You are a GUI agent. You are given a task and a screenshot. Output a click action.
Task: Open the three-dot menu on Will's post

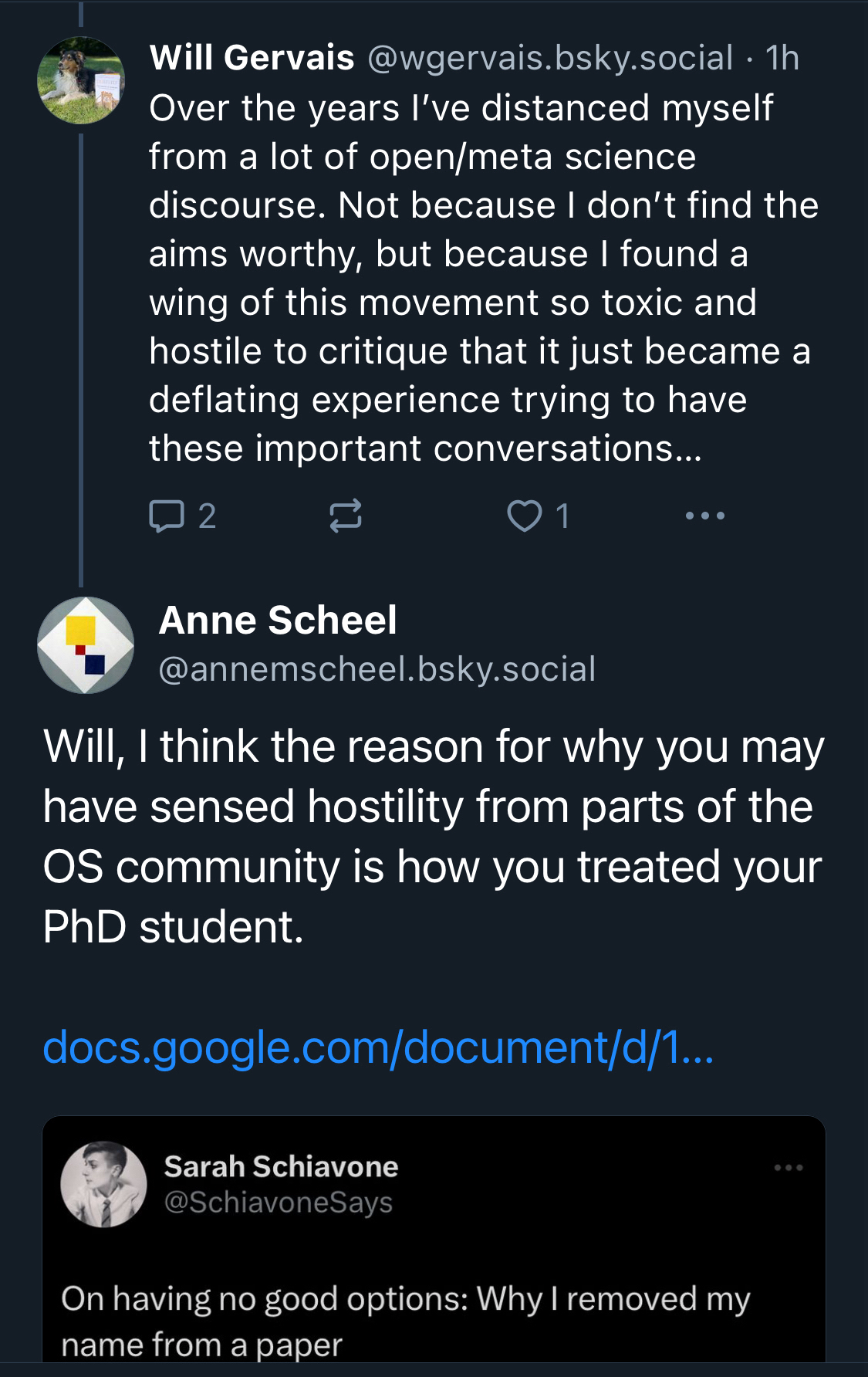tap(704, 516)
